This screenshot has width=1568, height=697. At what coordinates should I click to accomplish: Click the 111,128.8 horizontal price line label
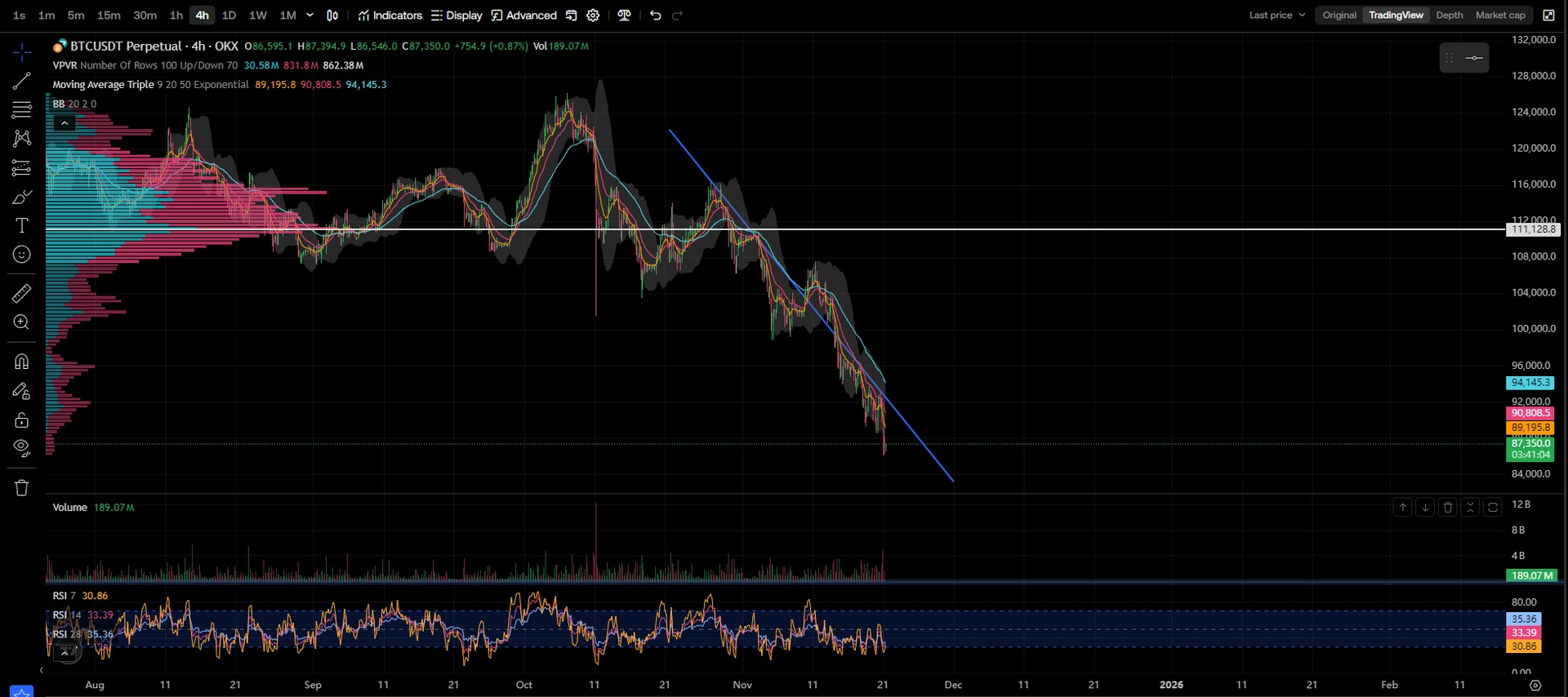click(1533, 229)
